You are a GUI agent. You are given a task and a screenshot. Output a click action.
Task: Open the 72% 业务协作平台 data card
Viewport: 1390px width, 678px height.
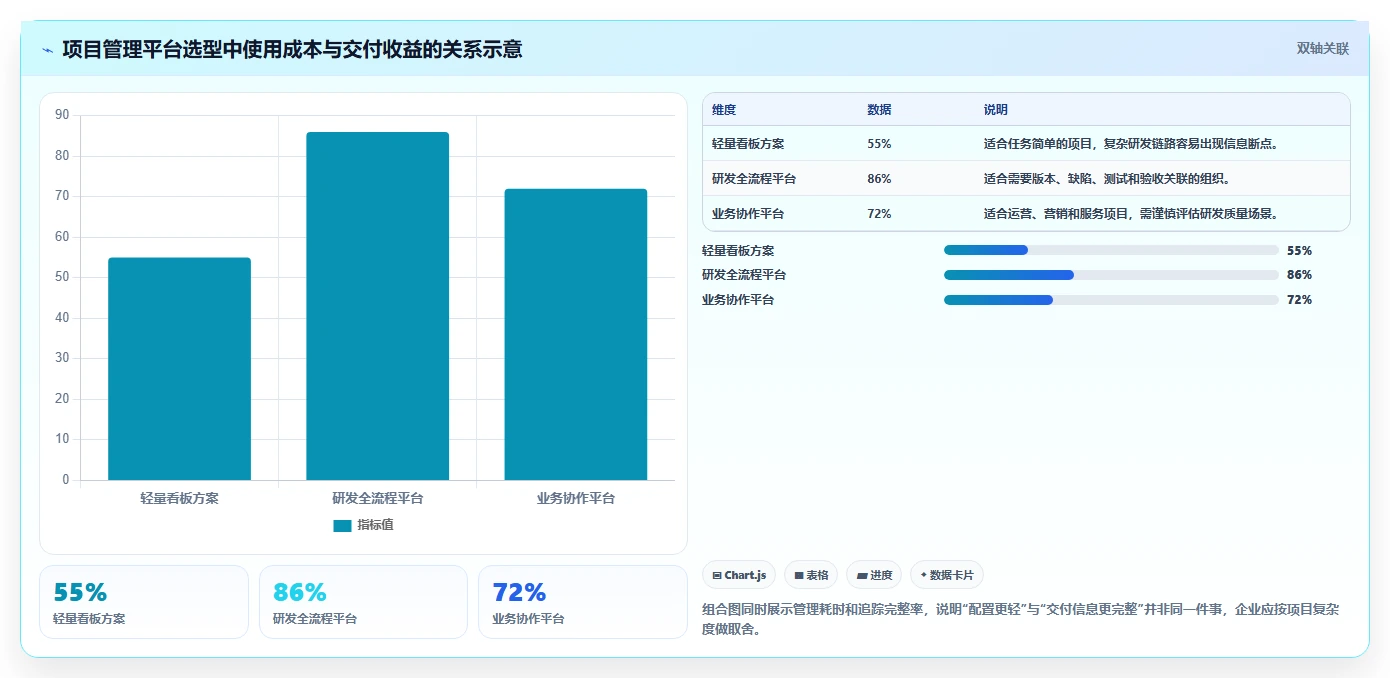pos(583,602)
